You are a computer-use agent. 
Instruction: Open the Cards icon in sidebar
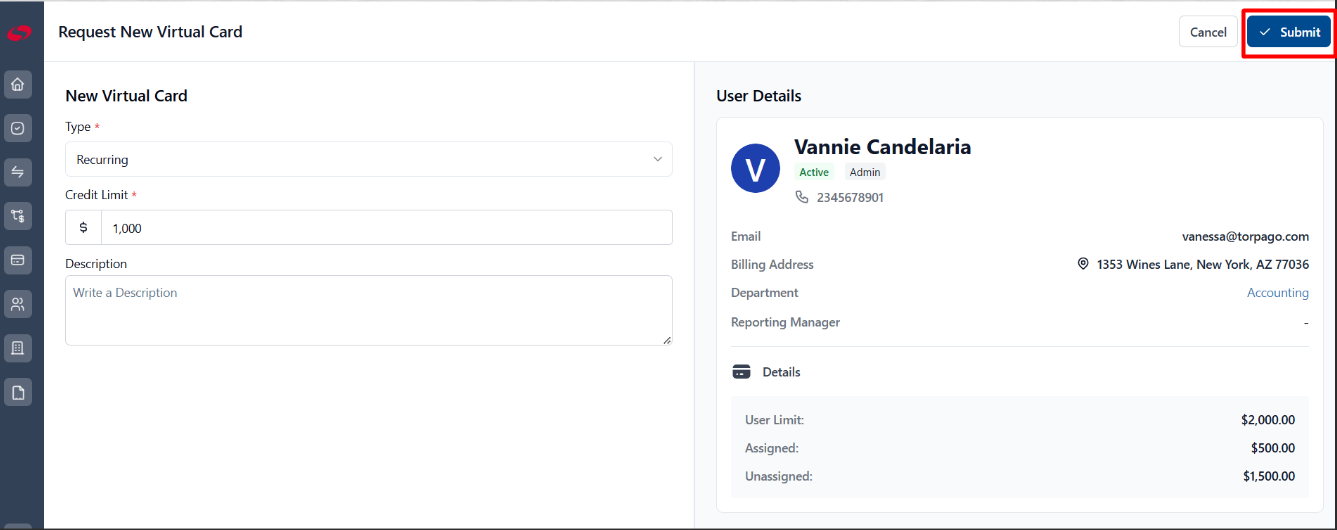[x=17, y=260]
